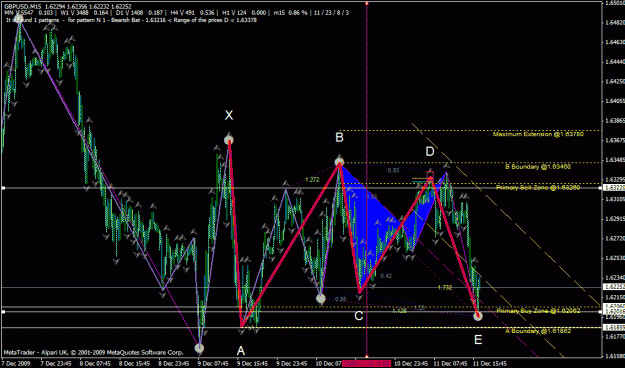Click the '11 Dec 07:45' time axis label

point(450,364)
